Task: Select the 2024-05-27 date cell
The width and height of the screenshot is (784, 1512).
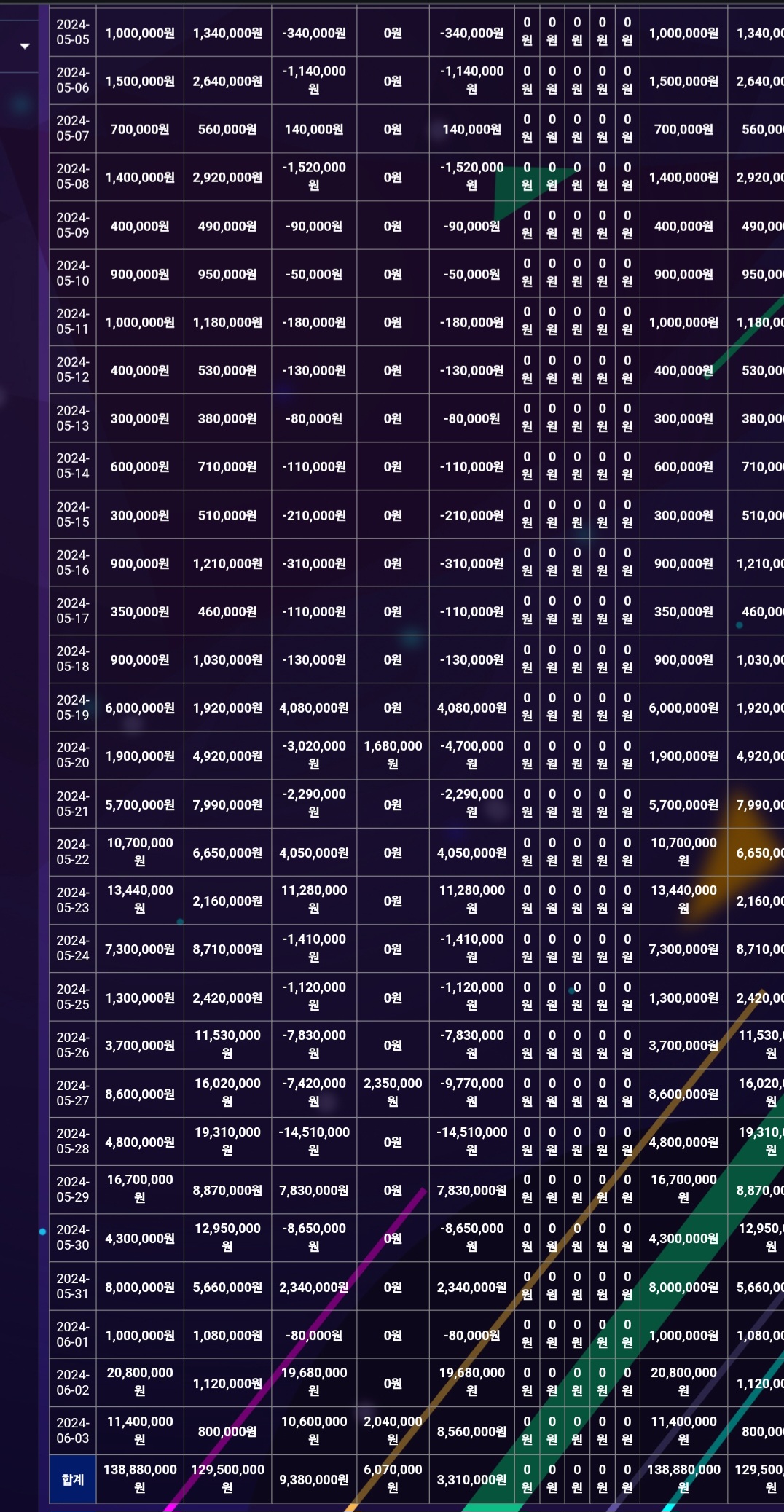Action: [73, 1094]
